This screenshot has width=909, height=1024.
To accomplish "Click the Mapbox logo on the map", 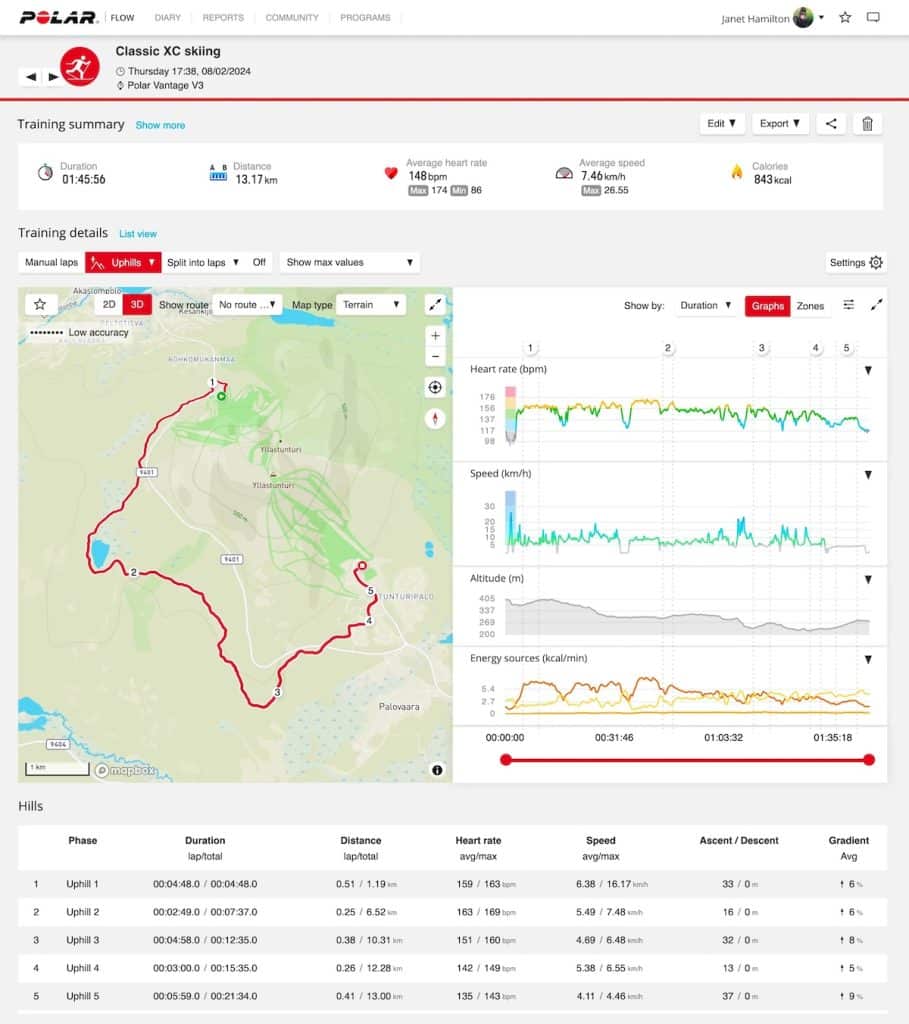I will 125,771.
